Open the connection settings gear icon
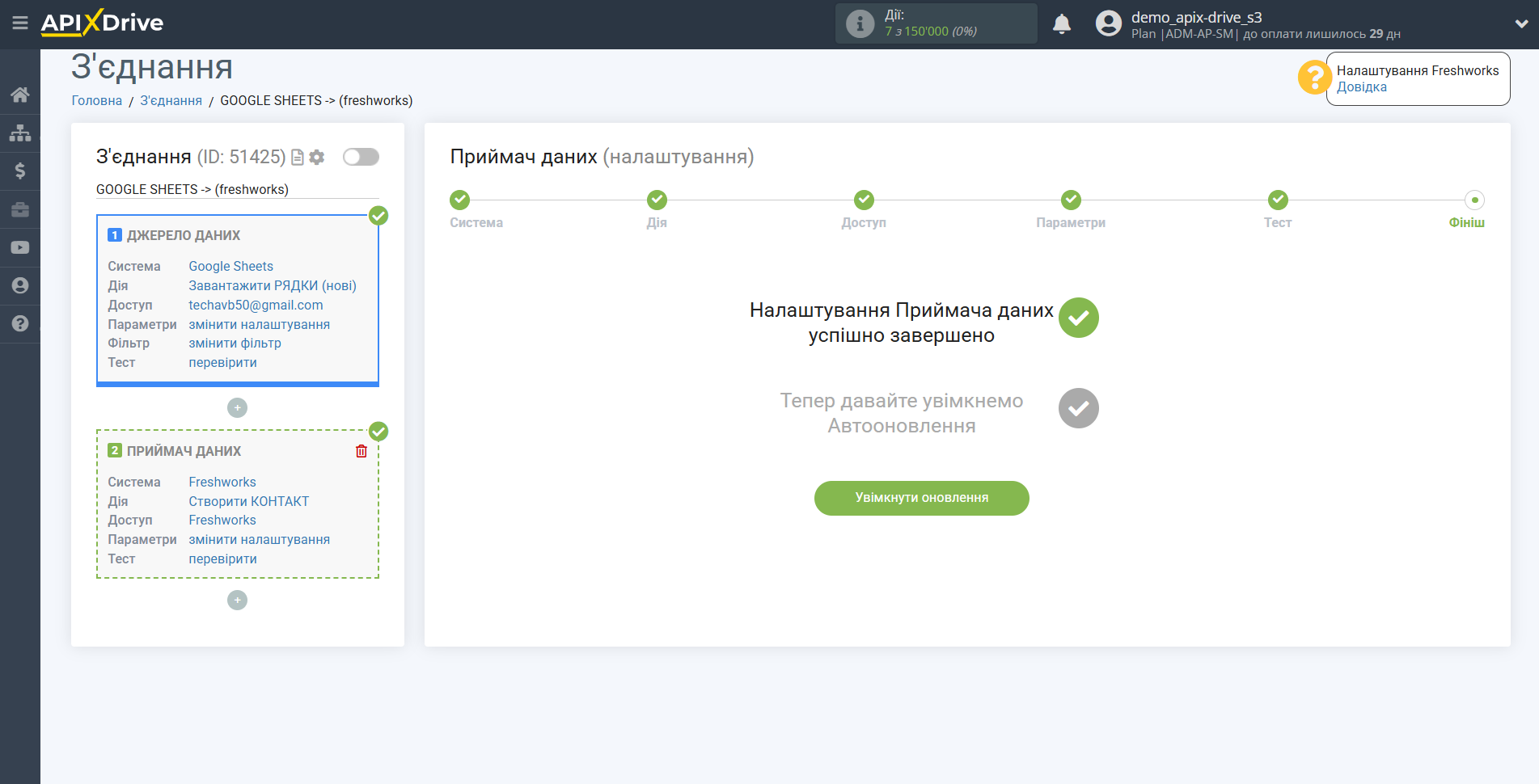Image resolution: width=1539 pixels, height=784 pixels. tap(317, 158)
